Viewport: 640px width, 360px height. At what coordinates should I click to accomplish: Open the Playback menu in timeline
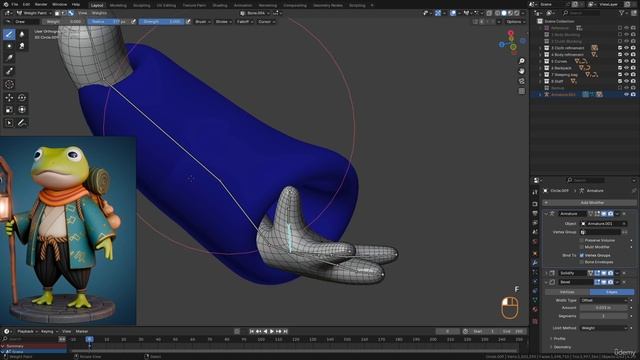click(x=27, y=331)
